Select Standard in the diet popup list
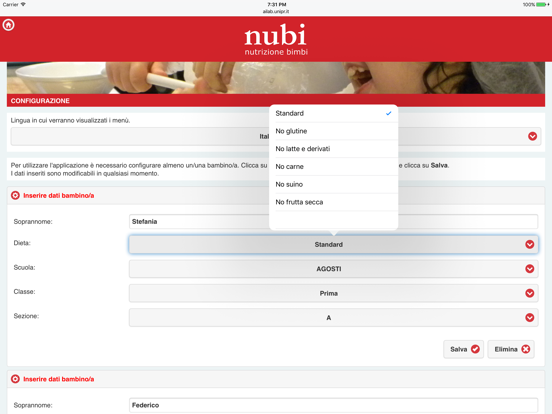Image resolution: width=552 pixels, height=414 pixels. tap(333, 113)
